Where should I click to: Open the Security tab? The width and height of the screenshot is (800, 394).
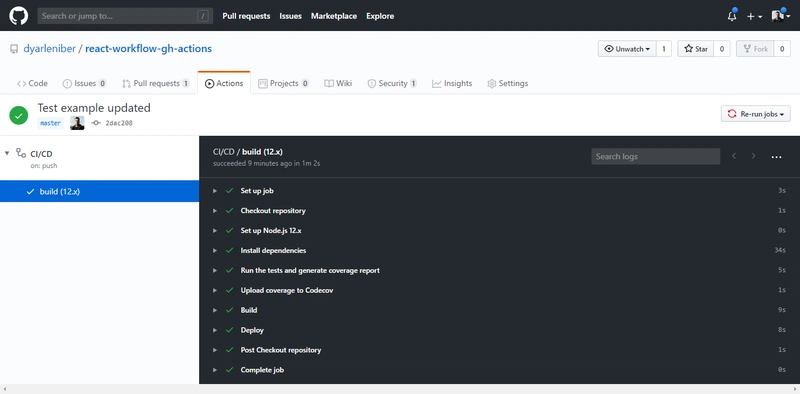(x=392, y=83)
